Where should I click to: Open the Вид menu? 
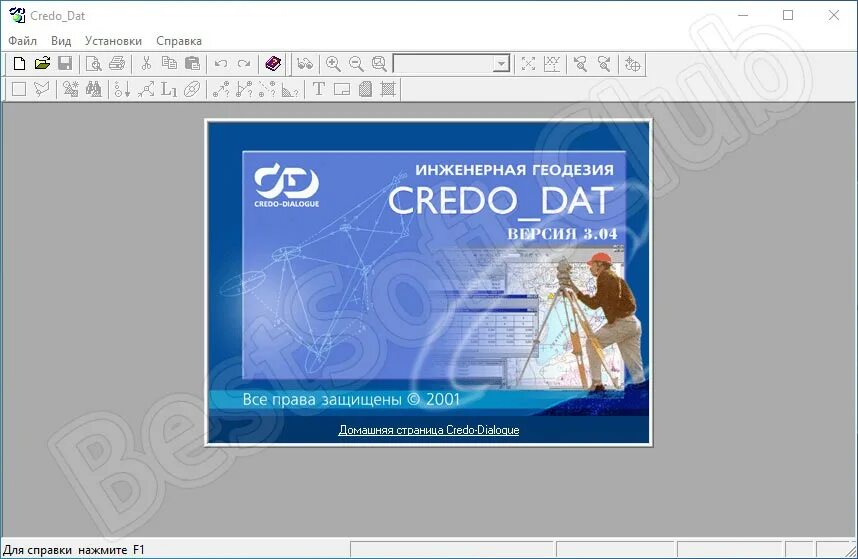61,41
